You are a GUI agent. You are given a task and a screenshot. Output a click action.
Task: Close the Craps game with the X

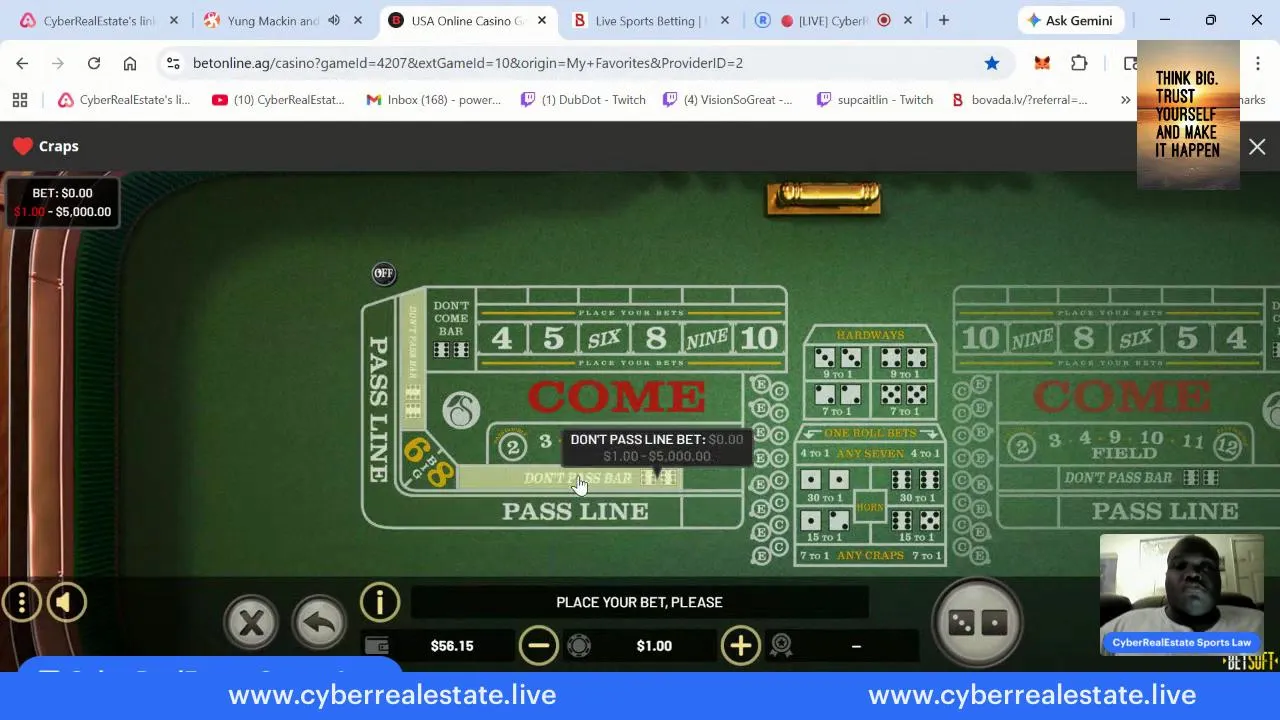[x=1257, y=147]
